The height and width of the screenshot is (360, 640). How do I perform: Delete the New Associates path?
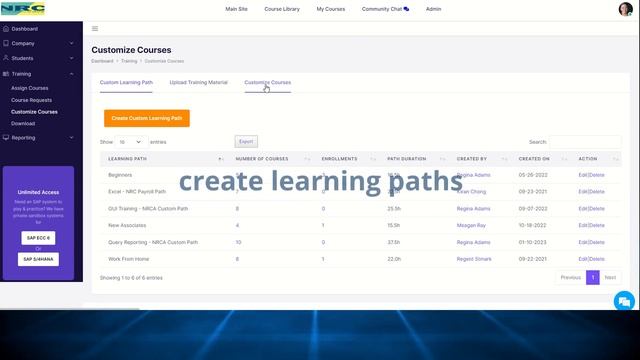point(597,225)
